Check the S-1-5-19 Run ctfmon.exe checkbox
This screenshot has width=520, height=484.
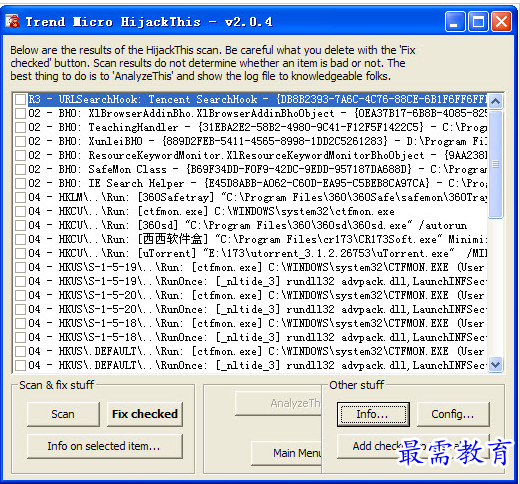21,267
